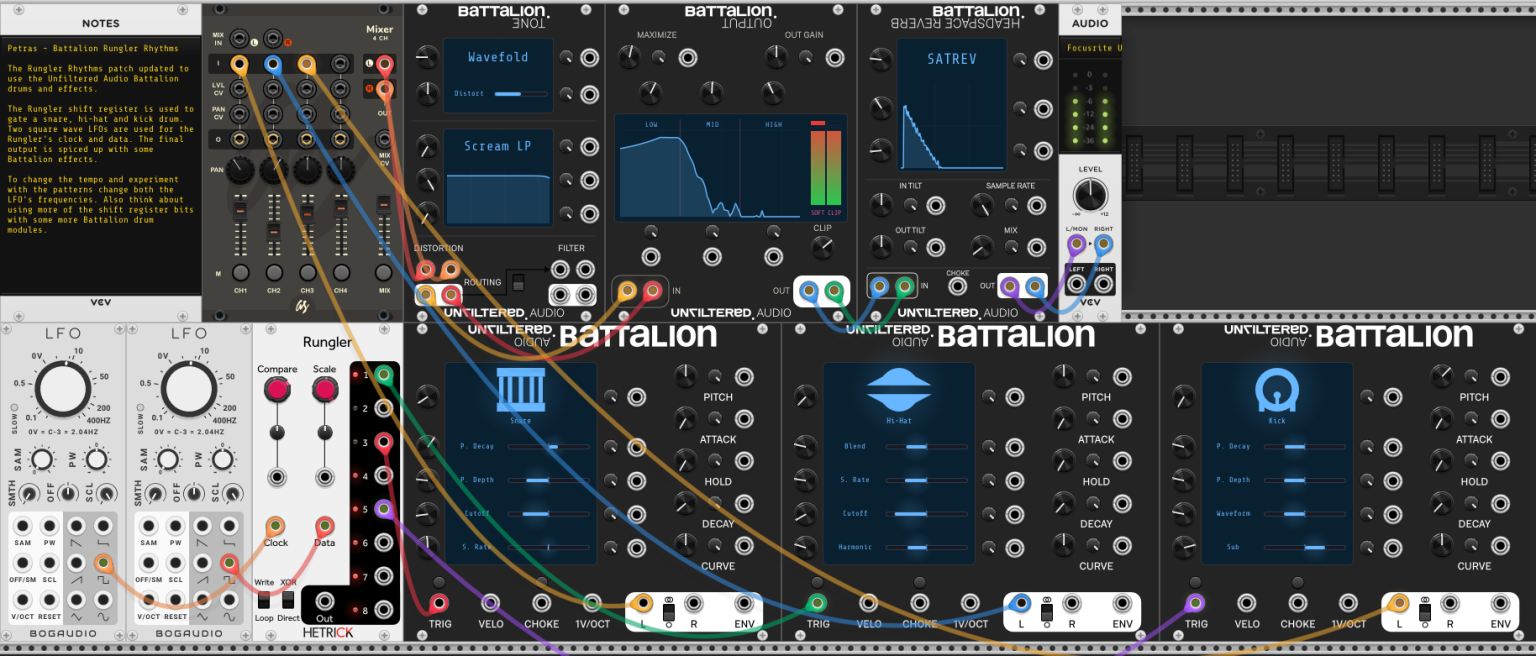Open the Scream LP filter type selector
The image size is (1536, 656).
click(498, 146)
